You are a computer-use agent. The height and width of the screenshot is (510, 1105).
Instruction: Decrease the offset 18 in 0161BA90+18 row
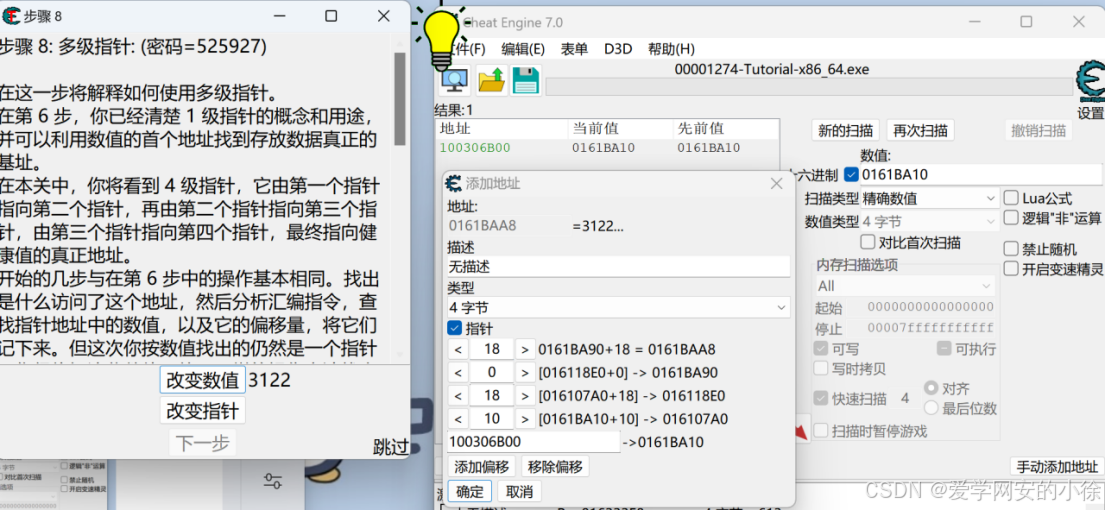tap(457, 349)
